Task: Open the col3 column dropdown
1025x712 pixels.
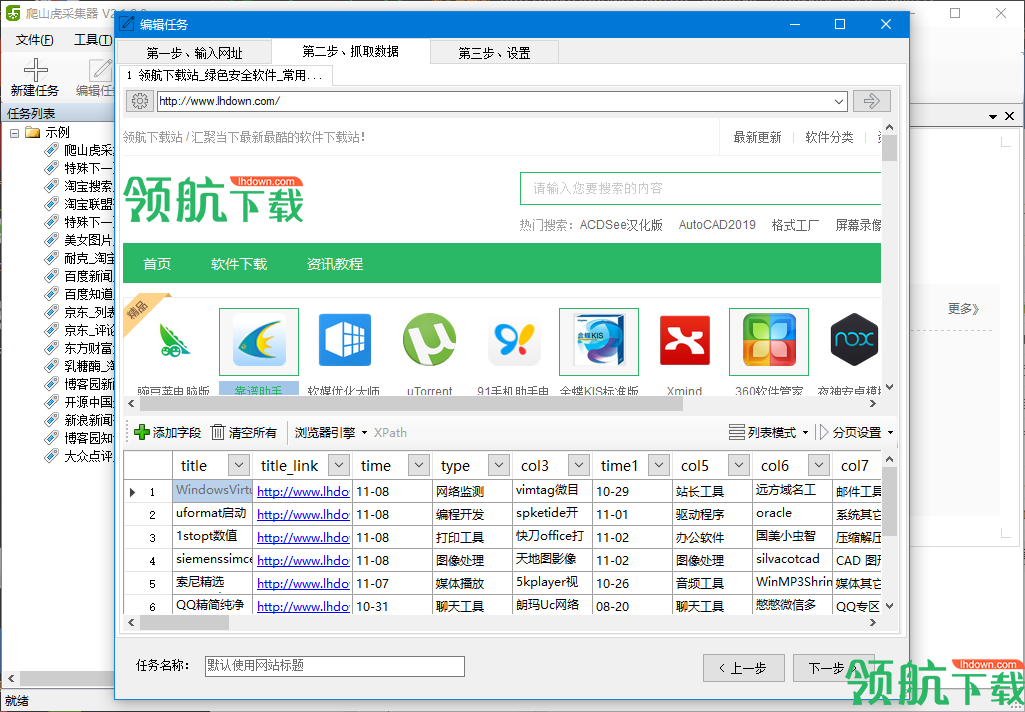Action: (x=579, y=466)
